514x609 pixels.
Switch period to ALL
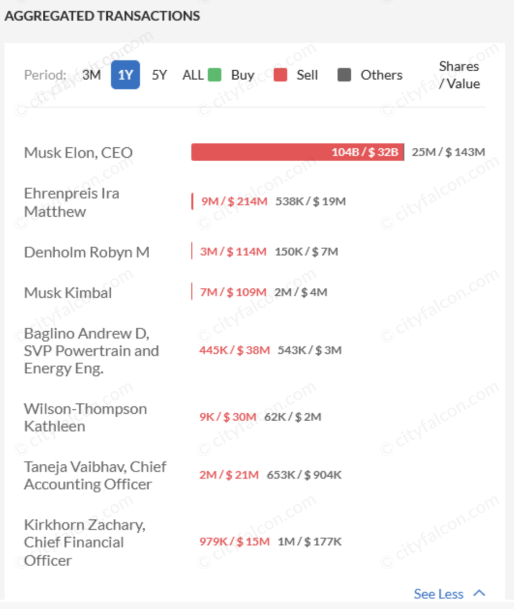click(193, 75)
